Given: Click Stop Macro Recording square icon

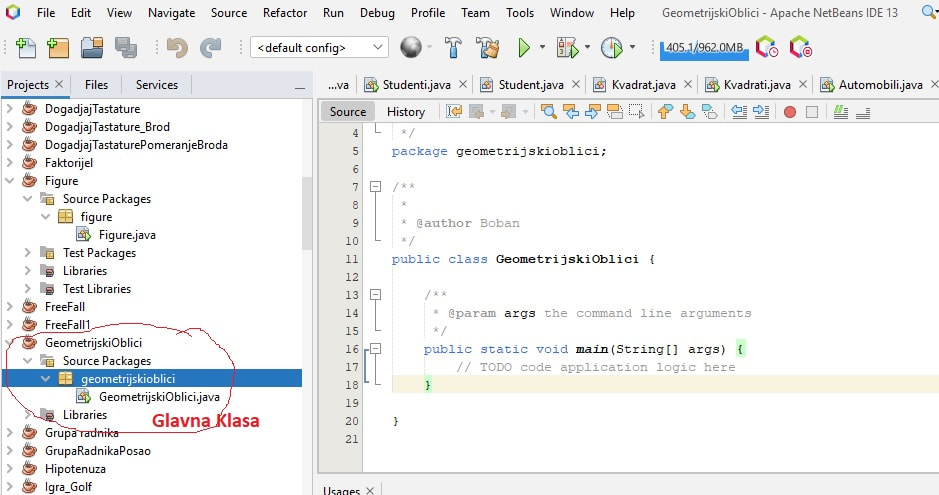Looking at the screenshot, I should click(812, 112).
